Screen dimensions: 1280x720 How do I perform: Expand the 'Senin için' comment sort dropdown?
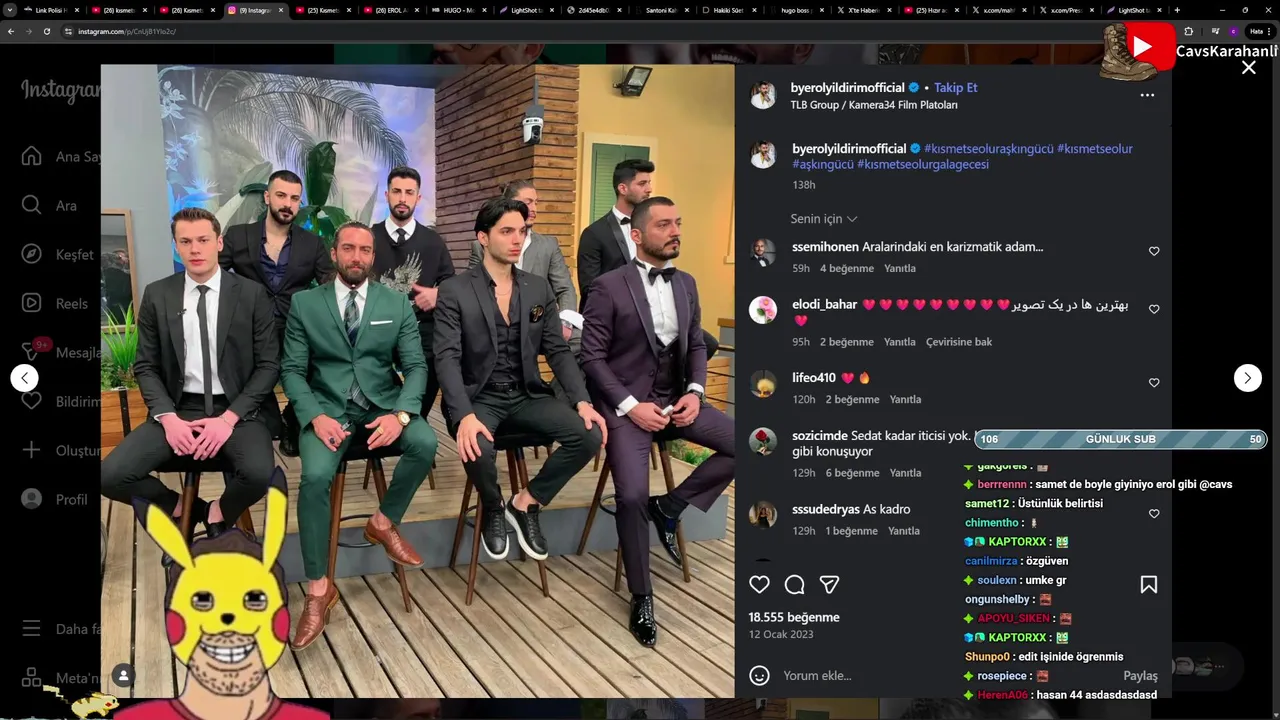[x=824, y=219]
